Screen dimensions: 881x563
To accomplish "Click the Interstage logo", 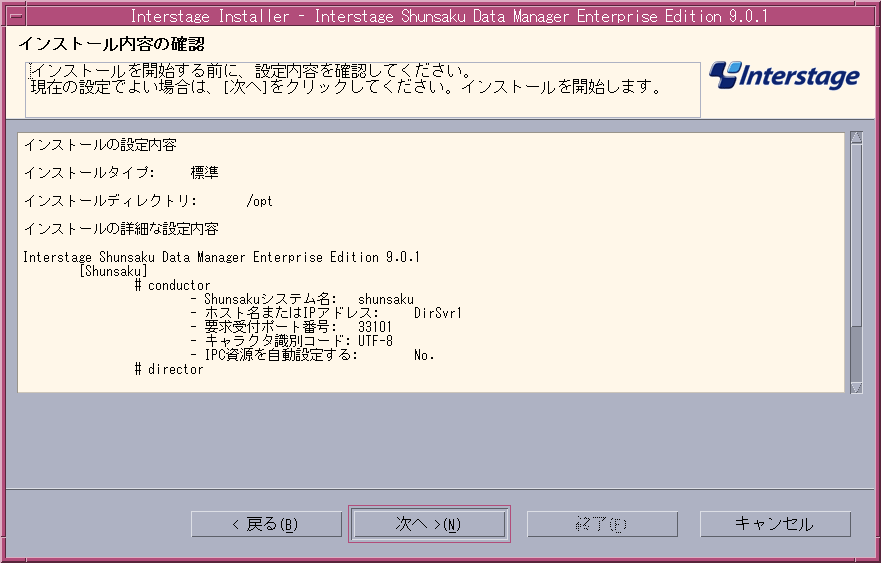I will tap(784, 76).
